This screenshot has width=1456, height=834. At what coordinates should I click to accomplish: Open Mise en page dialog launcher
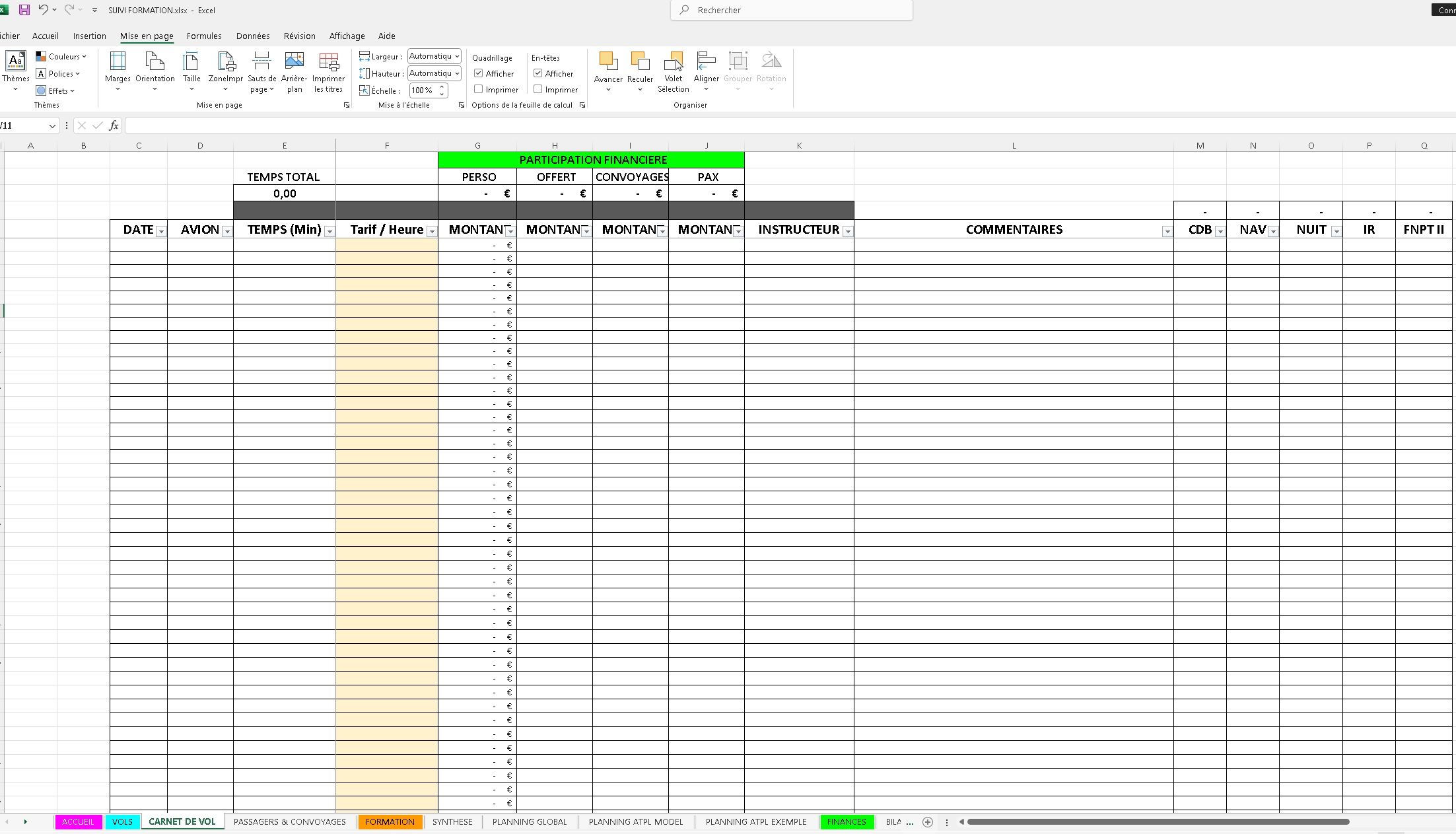point(347,105)
